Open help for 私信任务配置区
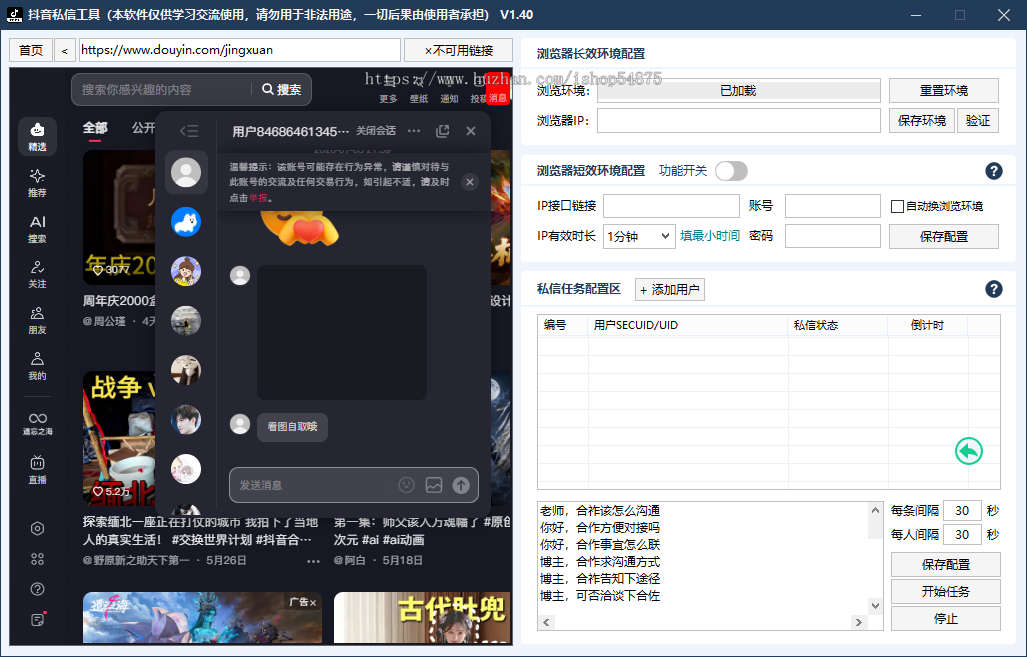The image size is (1027, 657). (x=994, y=289)
